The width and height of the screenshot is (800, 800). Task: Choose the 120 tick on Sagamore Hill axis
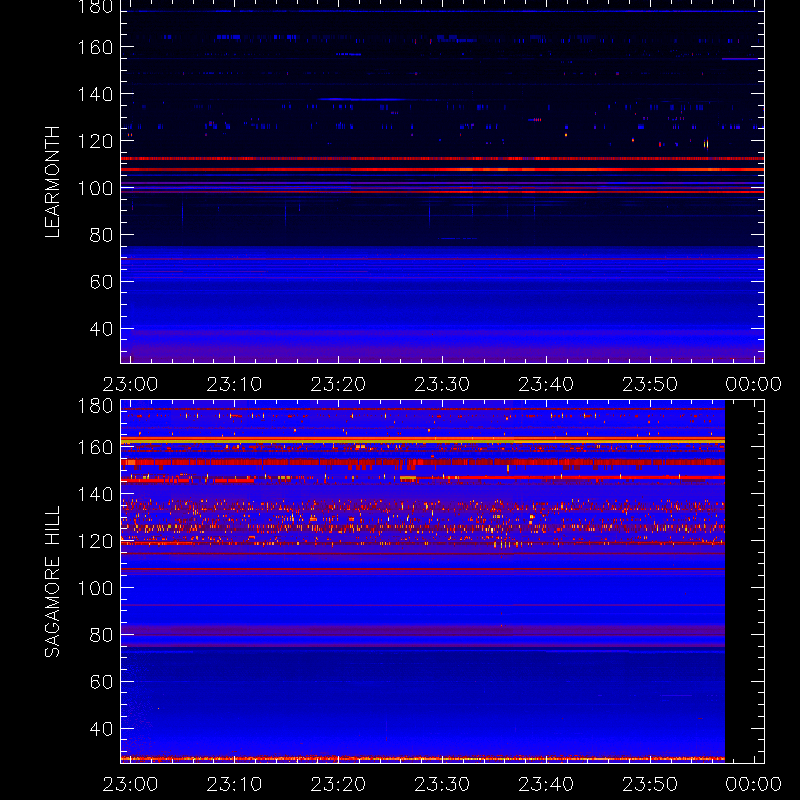click(95, 541)
